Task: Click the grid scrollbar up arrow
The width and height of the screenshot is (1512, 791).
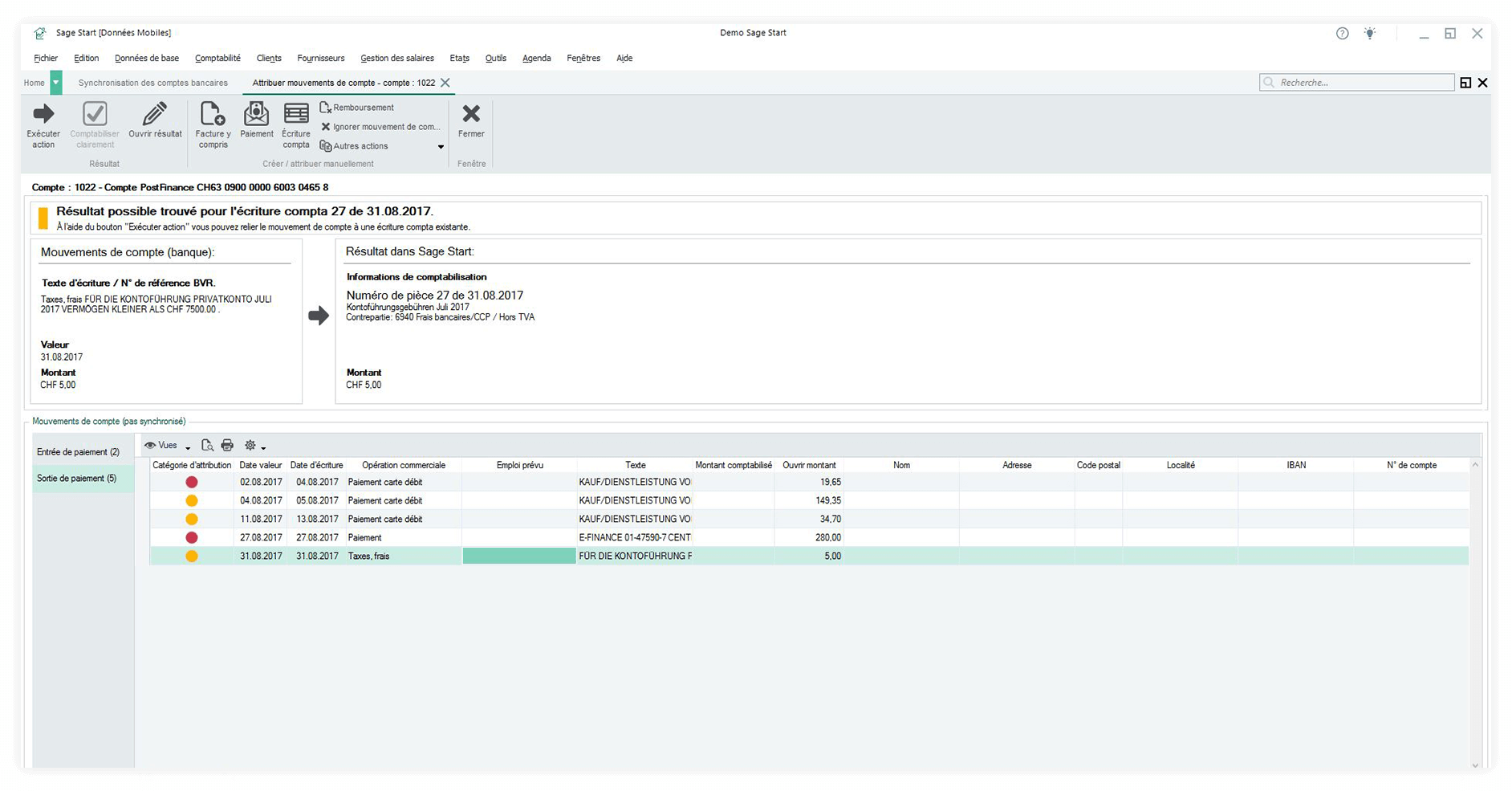Action: (x=1475, y=465)
